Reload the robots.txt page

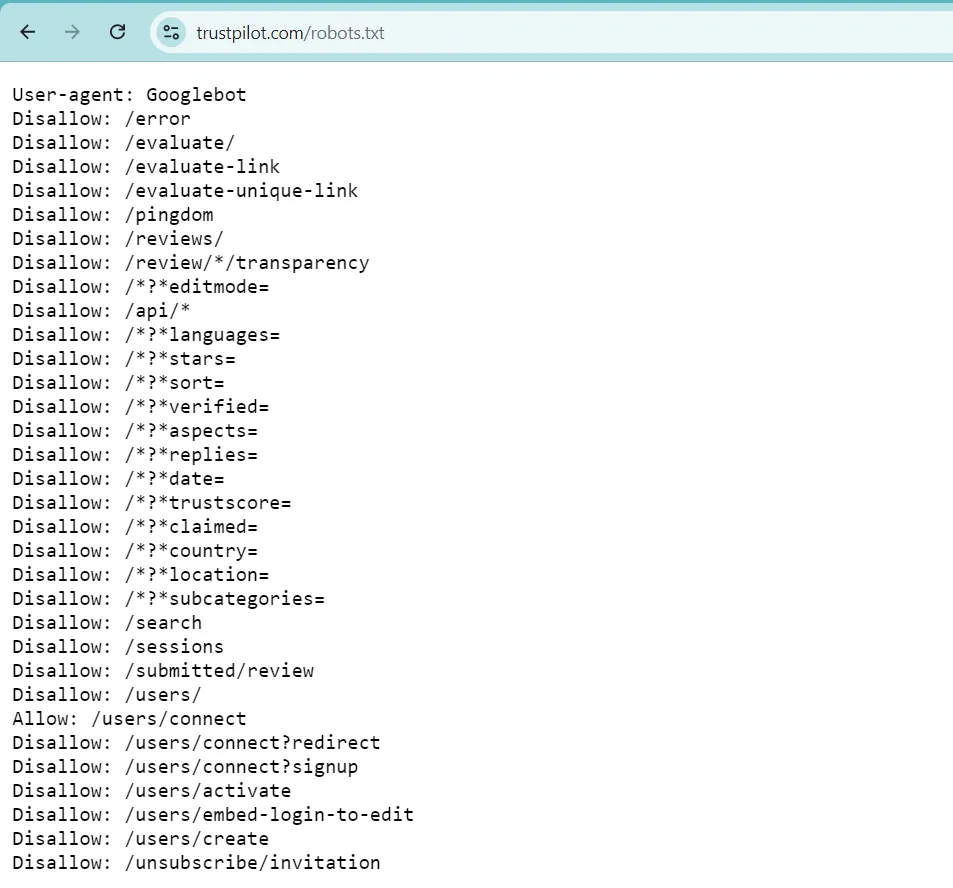tap(117, 32)
